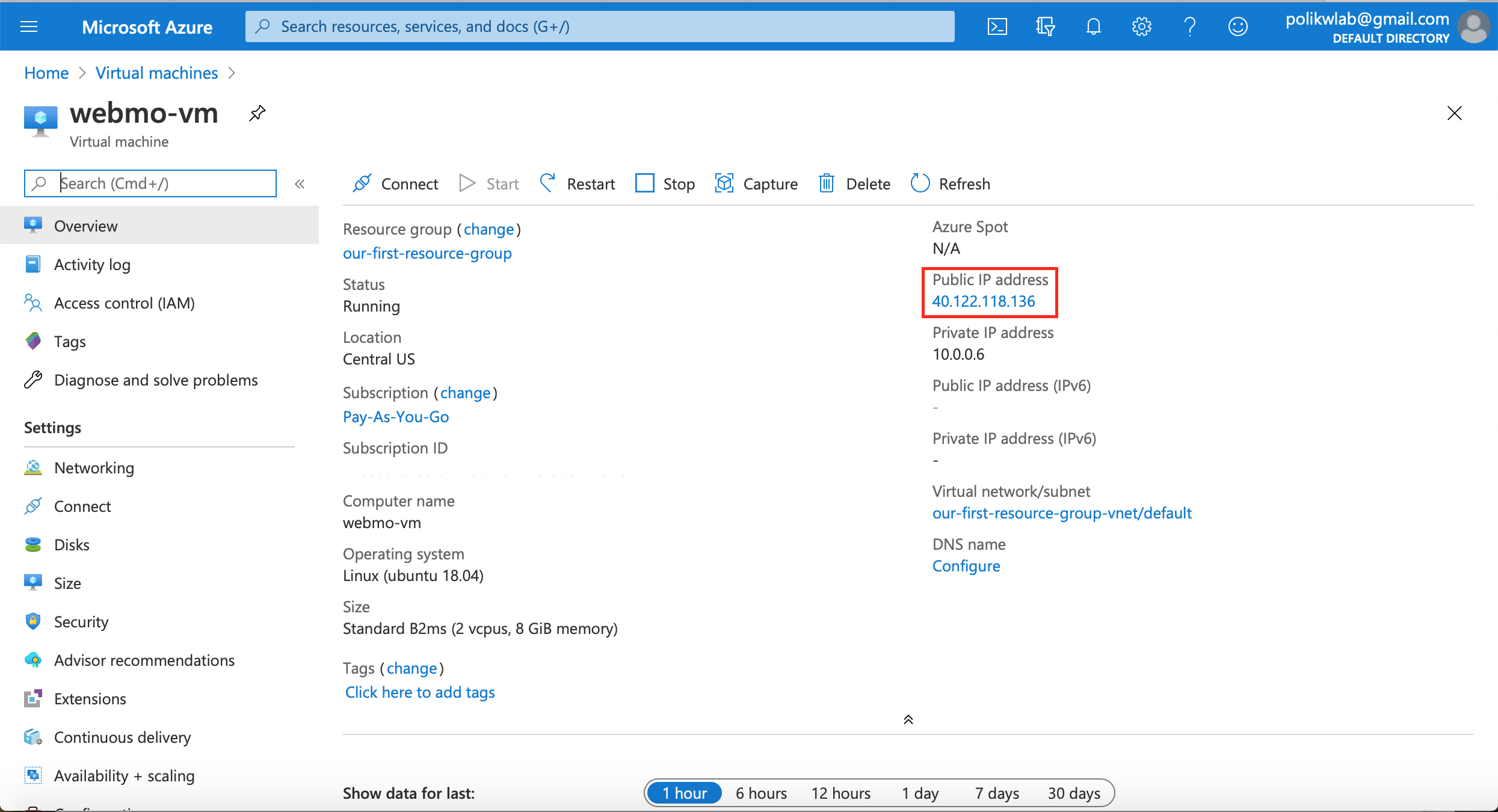The image size is (1498, 812).
Task: Collapse the search sidebar with the double chevron
Action: pos(300,183)
